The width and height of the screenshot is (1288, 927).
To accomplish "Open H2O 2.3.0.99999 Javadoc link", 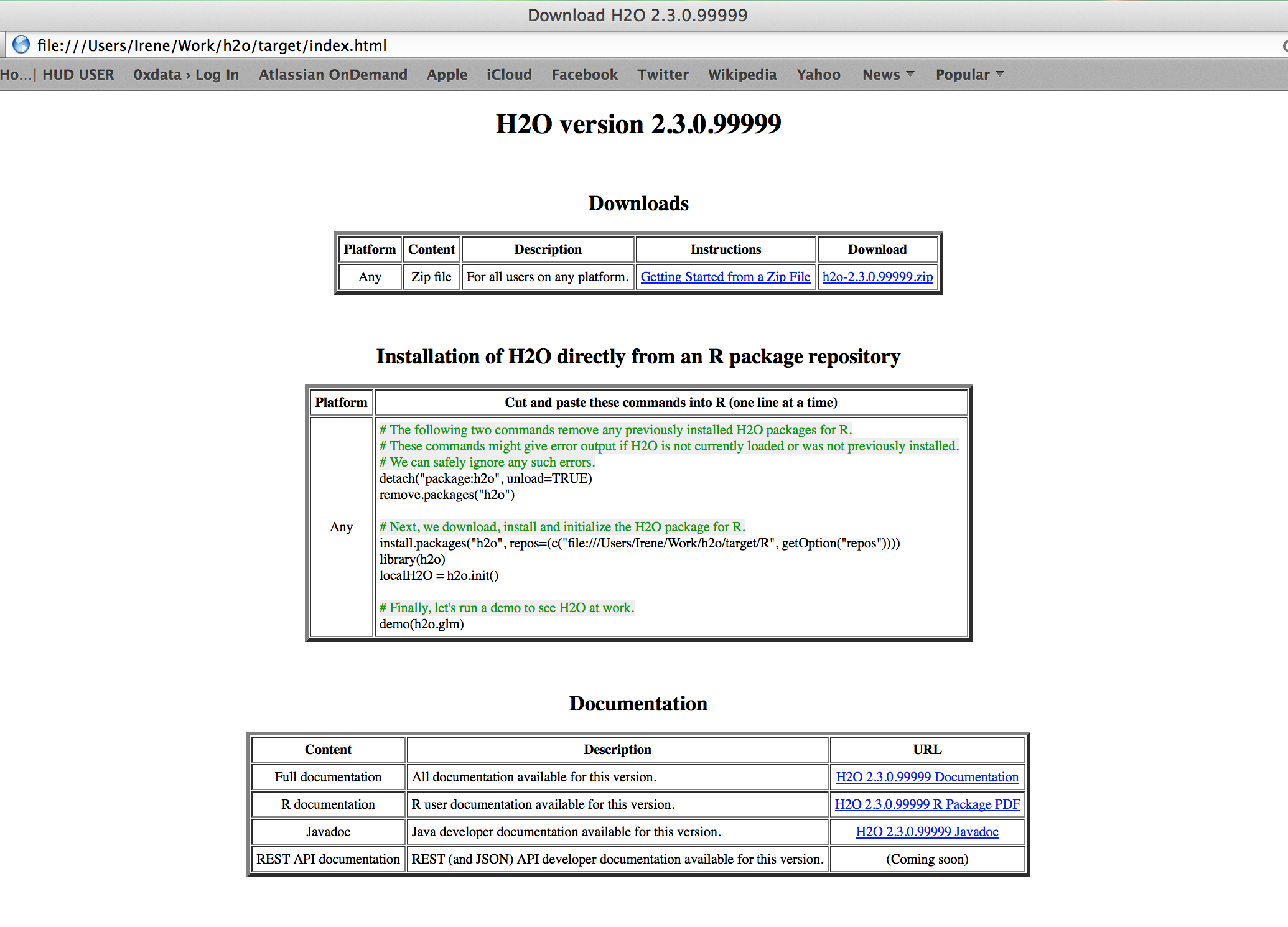I will [927, 832].
